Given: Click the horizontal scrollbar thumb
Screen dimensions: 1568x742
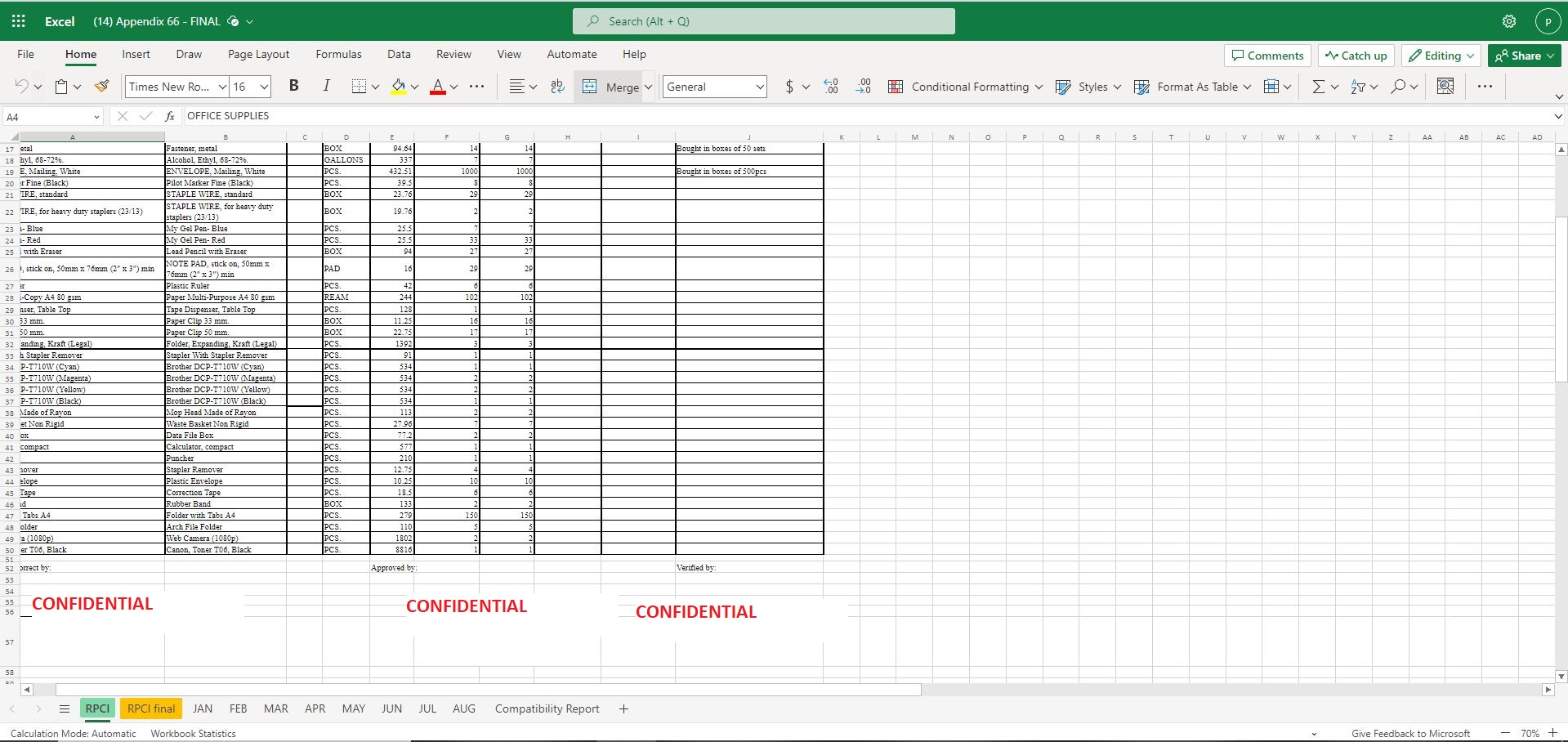Looking at the screenshot, I should pyautogui.click(x=488, y=690).
